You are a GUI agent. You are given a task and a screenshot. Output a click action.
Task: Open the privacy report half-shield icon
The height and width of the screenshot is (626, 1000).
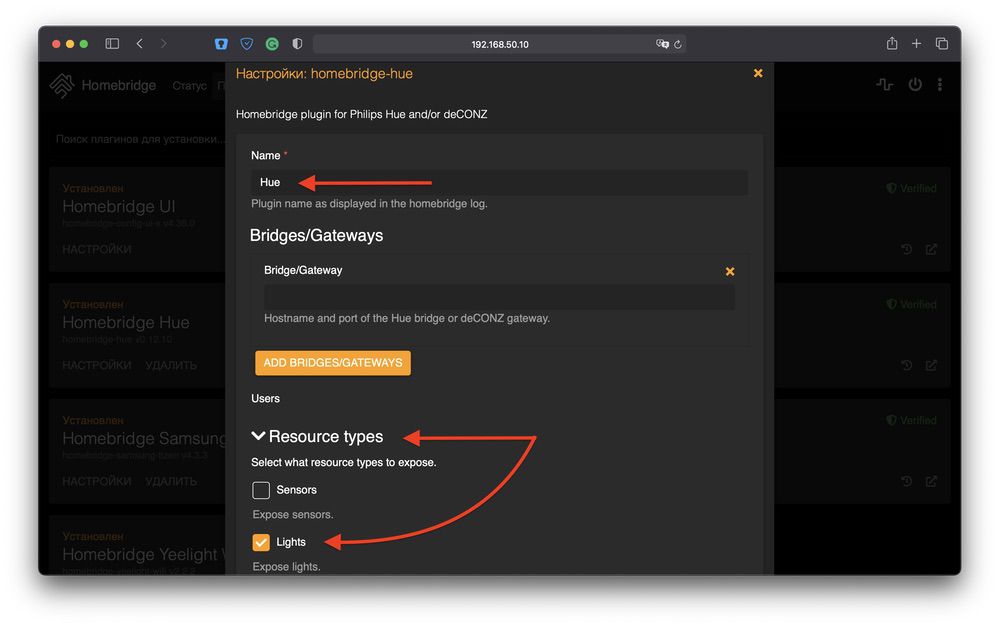(297, 43)
